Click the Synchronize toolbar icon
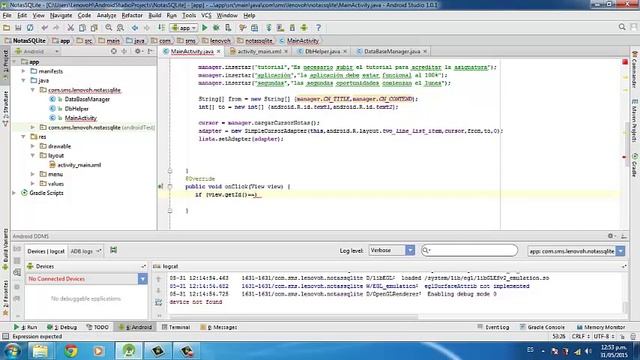The height and width of the screenshot is (360, 640). tap(30, 28)
